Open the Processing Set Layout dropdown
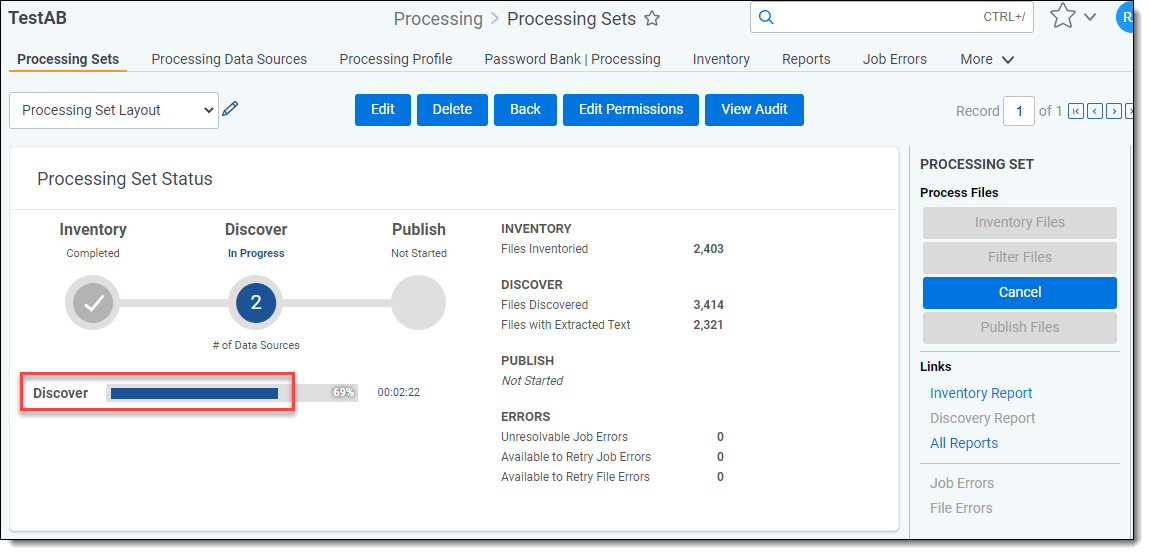The width and height of the screenshot is (1149, 555). click(113, 110)
